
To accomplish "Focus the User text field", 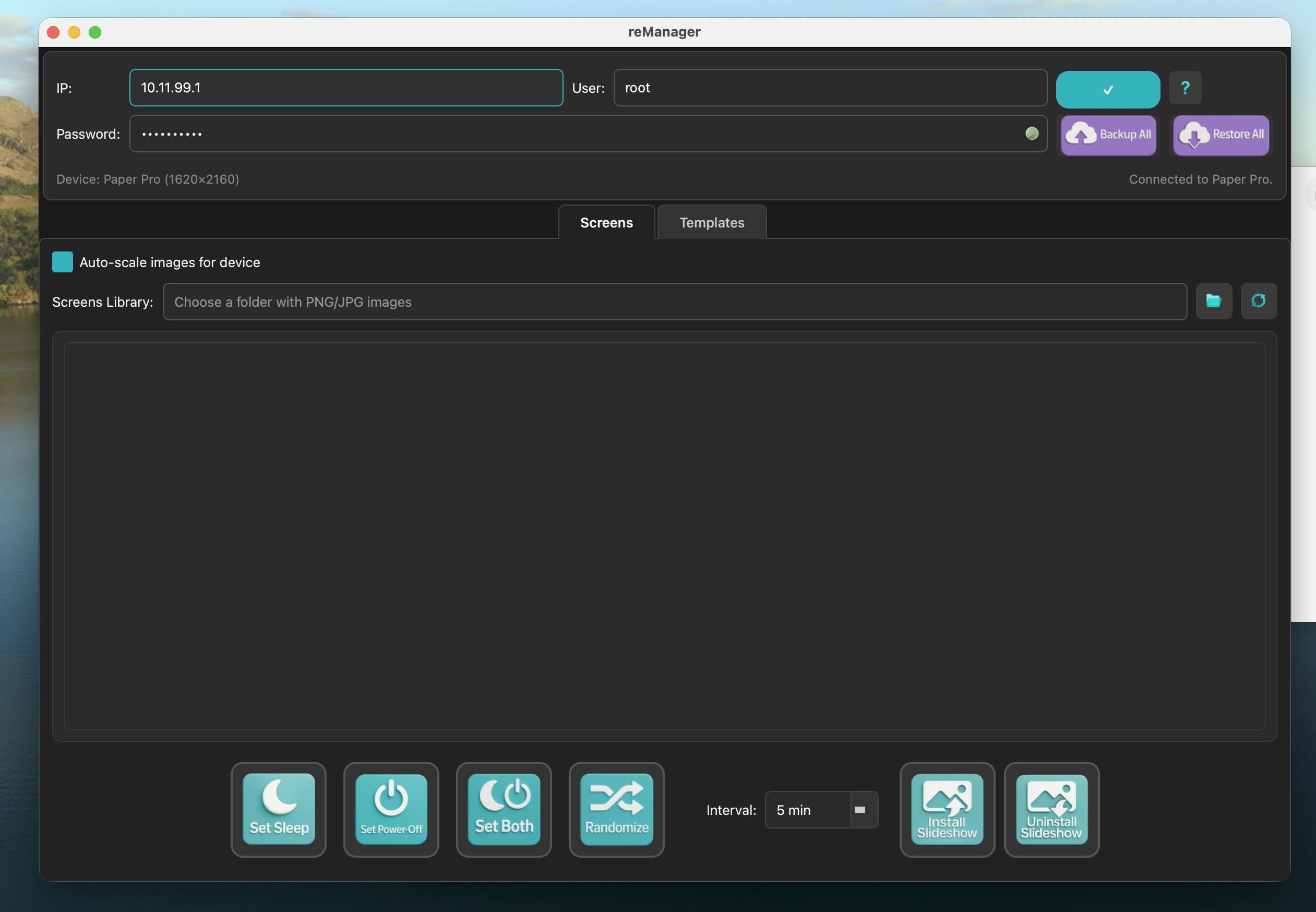I will 830,88.
